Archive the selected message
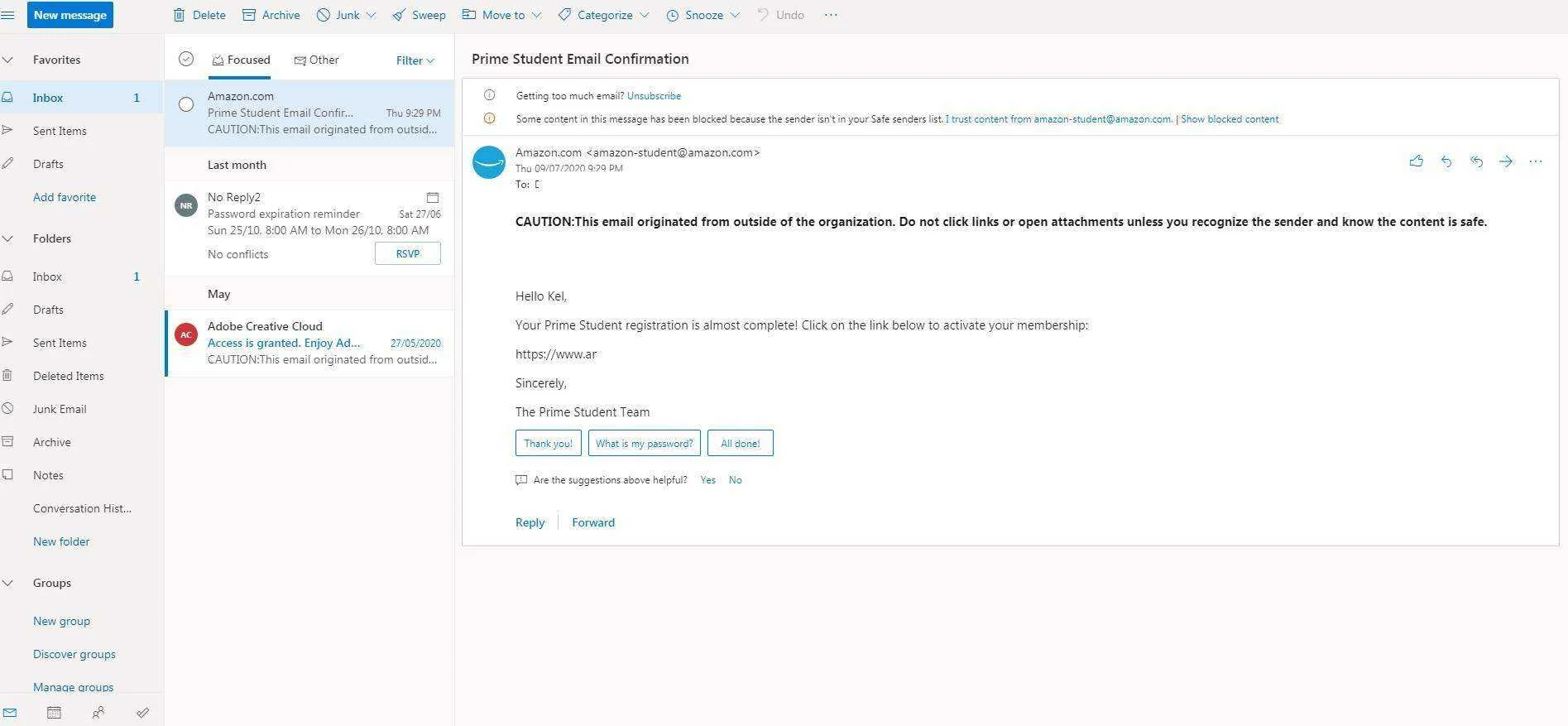 [271, 15]
